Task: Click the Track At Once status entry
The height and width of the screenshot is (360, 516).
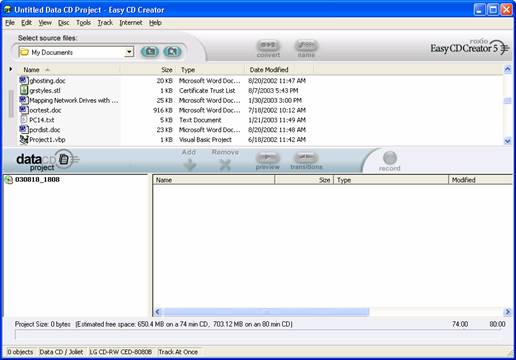Action: pyautogui.click(x=178, y=352)
